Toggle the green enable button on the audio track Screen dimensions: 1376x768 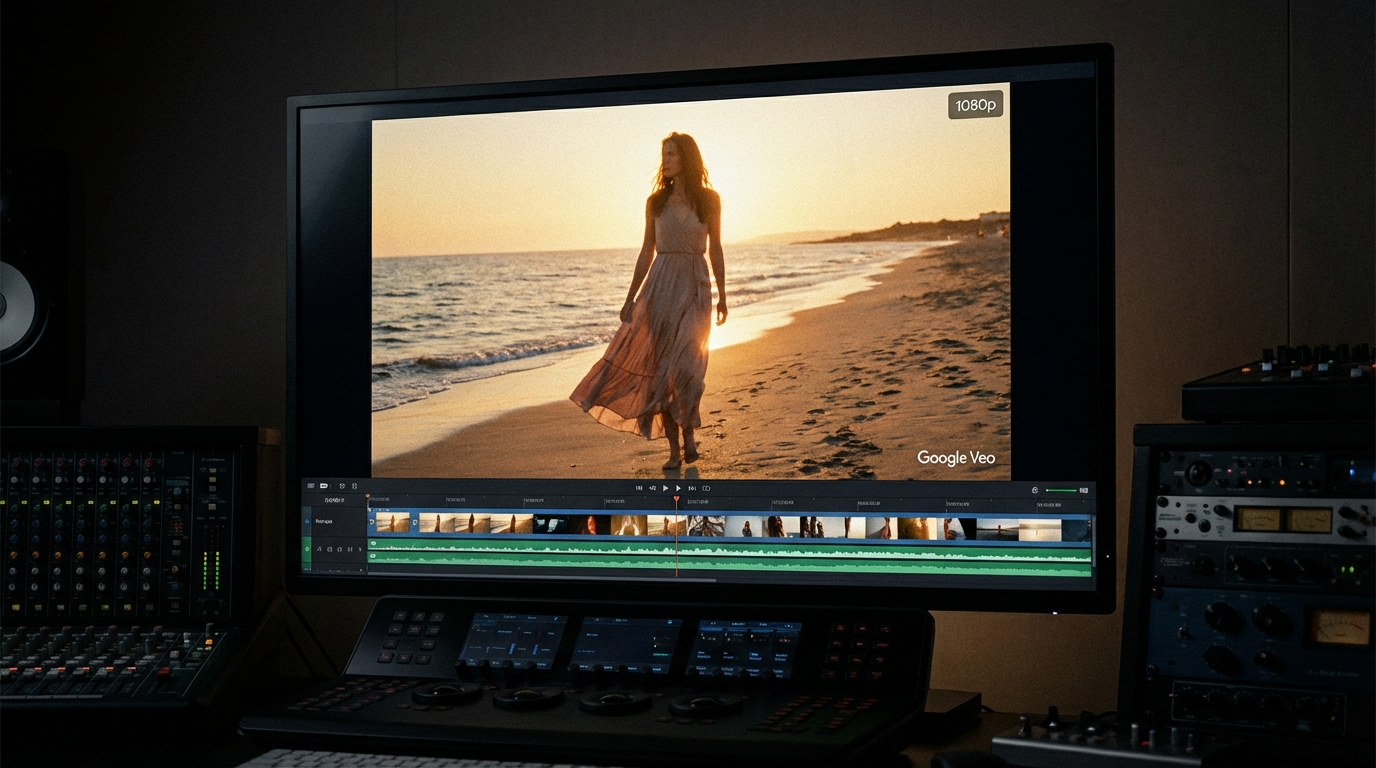[307, 549]
